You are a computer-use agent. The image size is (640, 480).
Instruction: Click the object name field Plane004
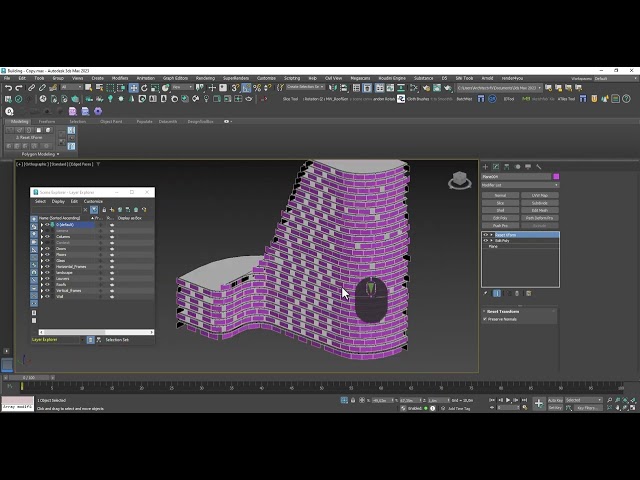click(516, 176)
